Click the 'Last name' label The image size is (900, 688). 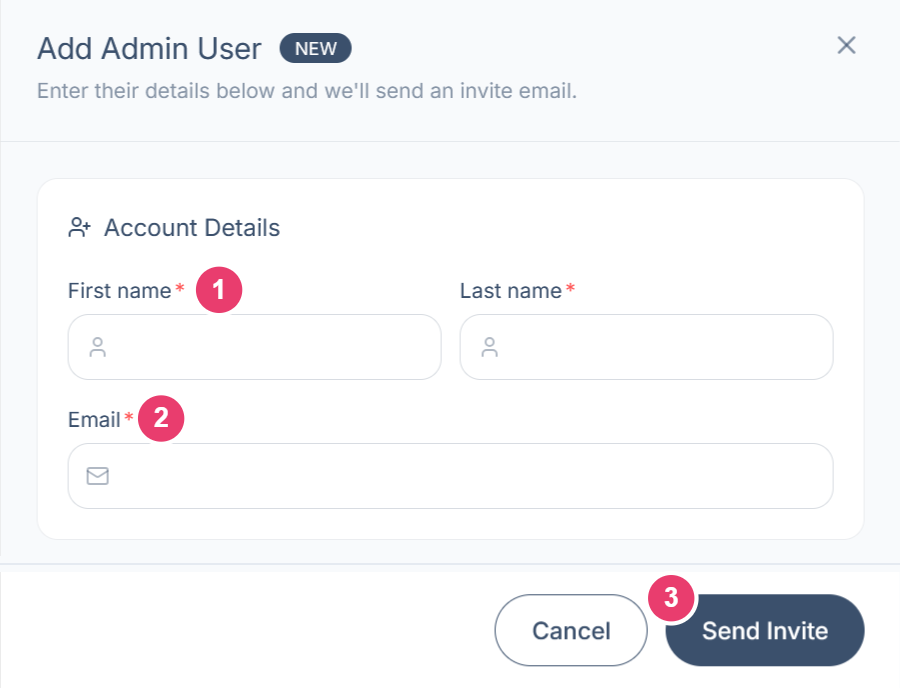[511, 291]
